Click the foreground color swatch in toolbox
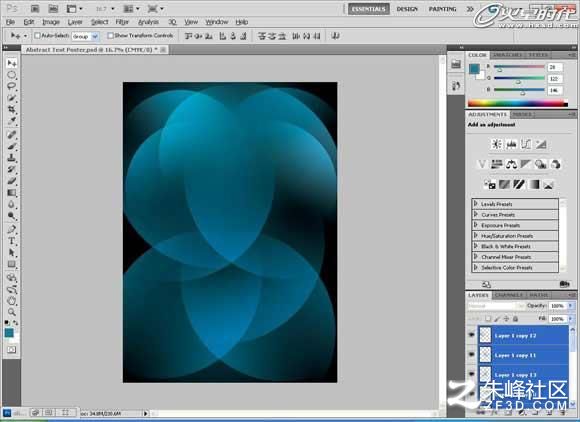580x422 pixels. 9,332
